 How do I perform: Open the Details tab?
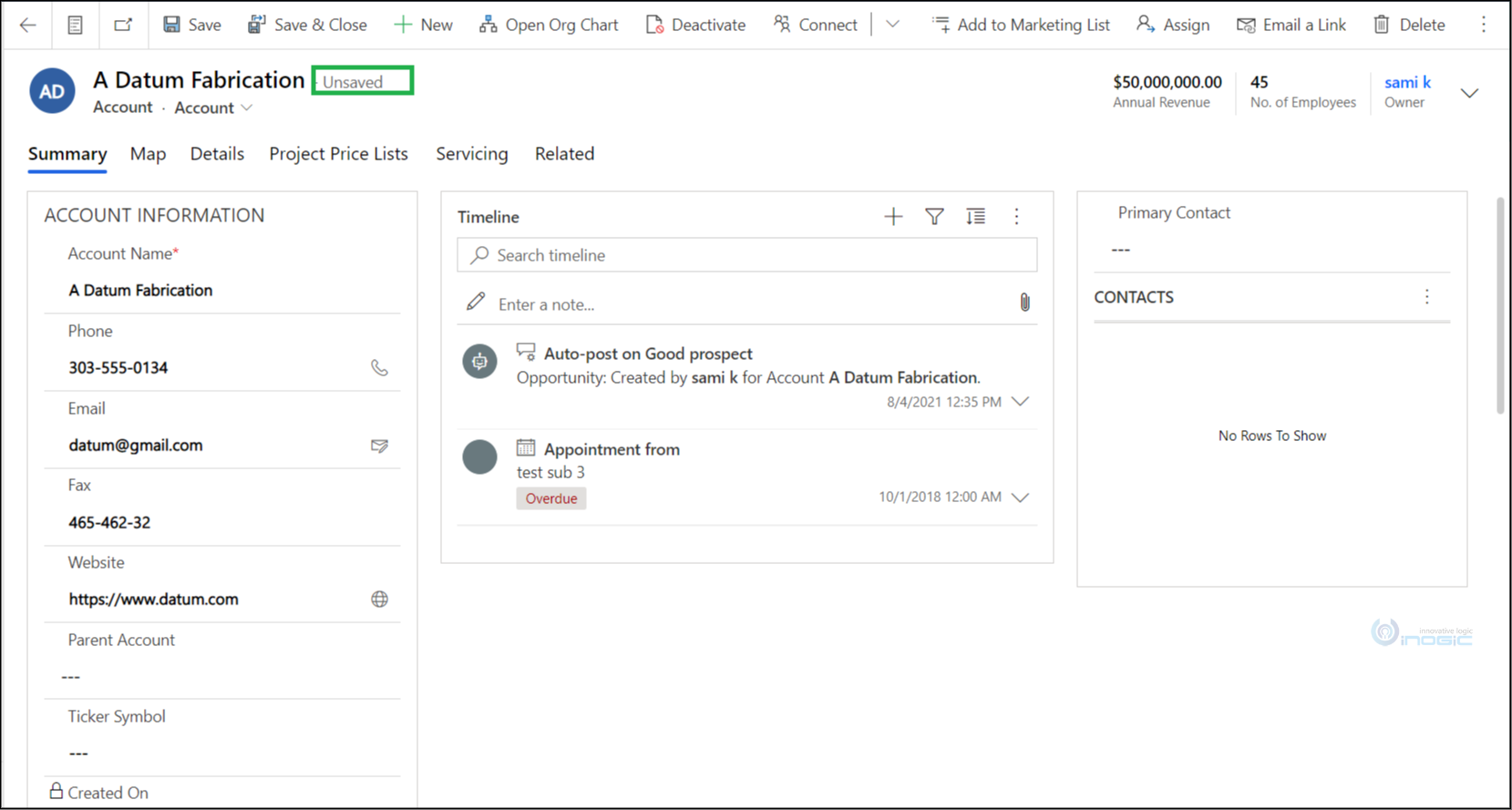[x=217, y=154]
